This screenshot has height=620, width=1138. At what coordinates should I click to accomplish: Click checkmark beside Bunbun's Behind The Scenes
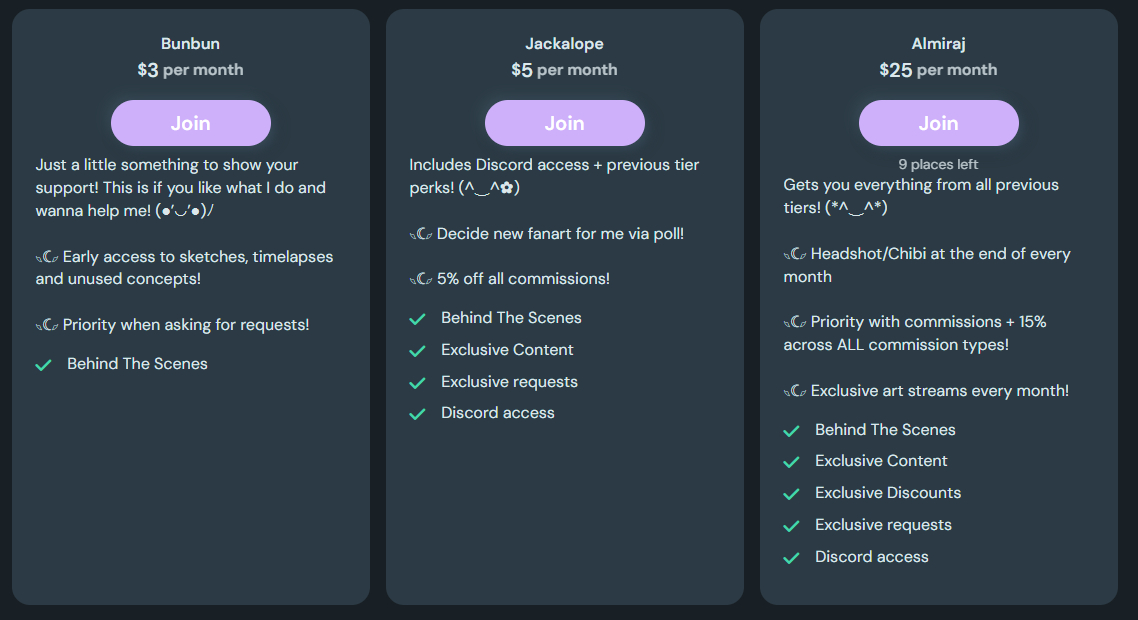pos(43,365)
